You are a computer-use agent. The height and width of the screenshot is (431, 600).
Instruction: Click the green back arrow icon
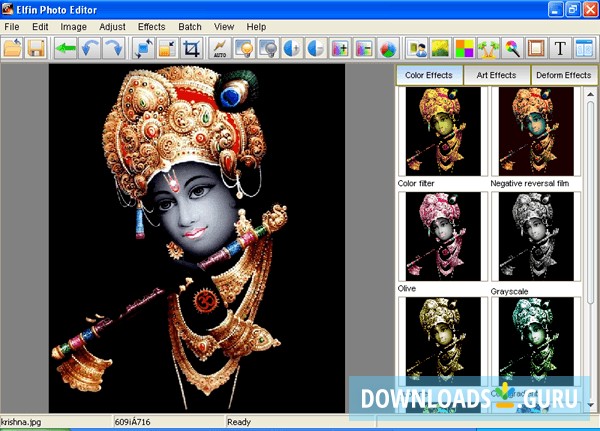(x=66, y=48)
